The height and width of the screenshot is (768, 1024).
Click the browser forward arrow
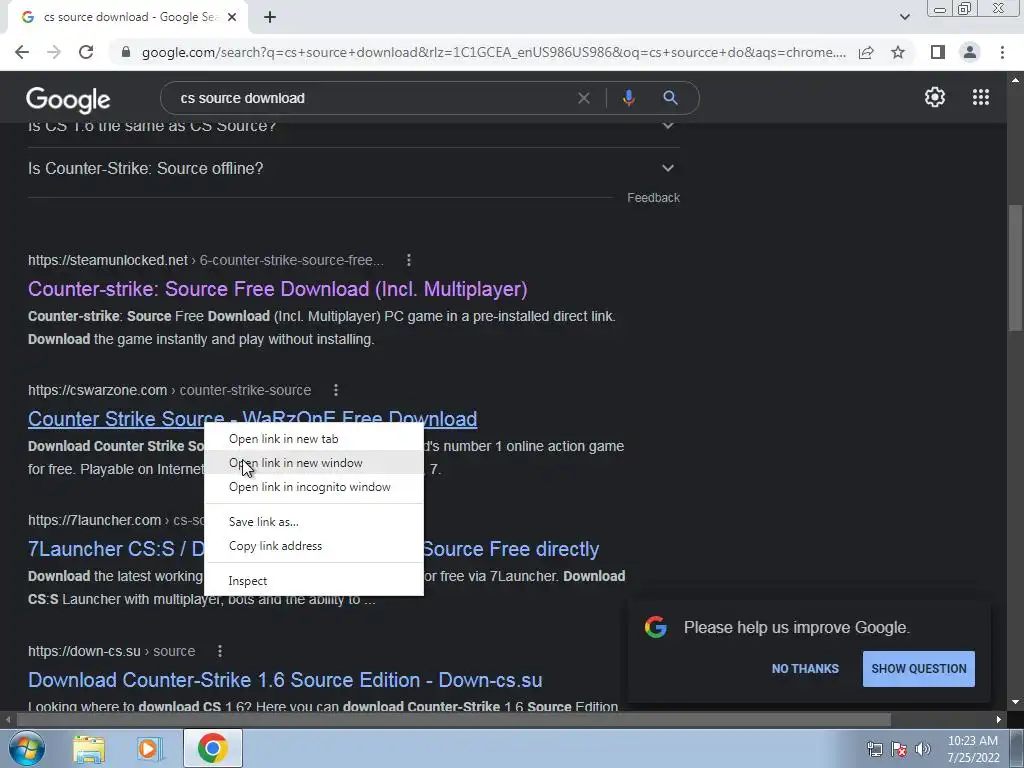[54, 52]
